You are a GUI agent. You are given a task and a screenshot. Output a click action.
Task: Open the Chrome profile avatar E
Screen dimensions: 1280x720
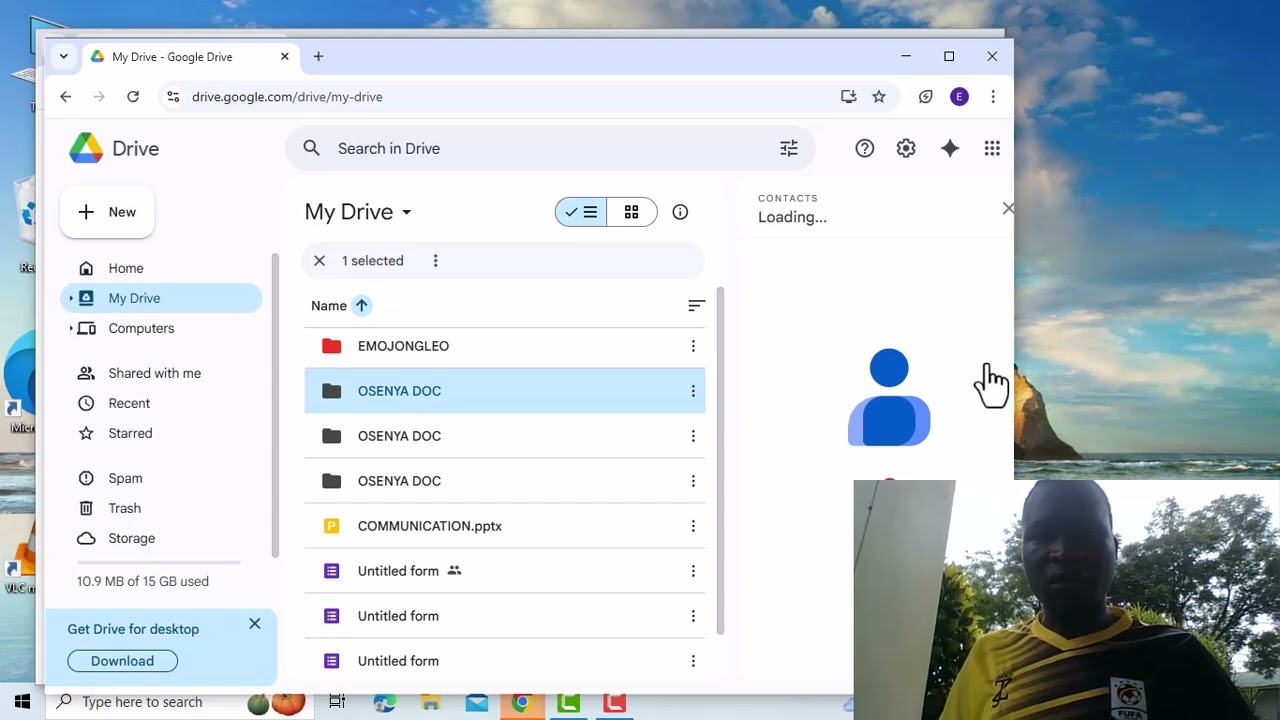click(x=959, y=97)
